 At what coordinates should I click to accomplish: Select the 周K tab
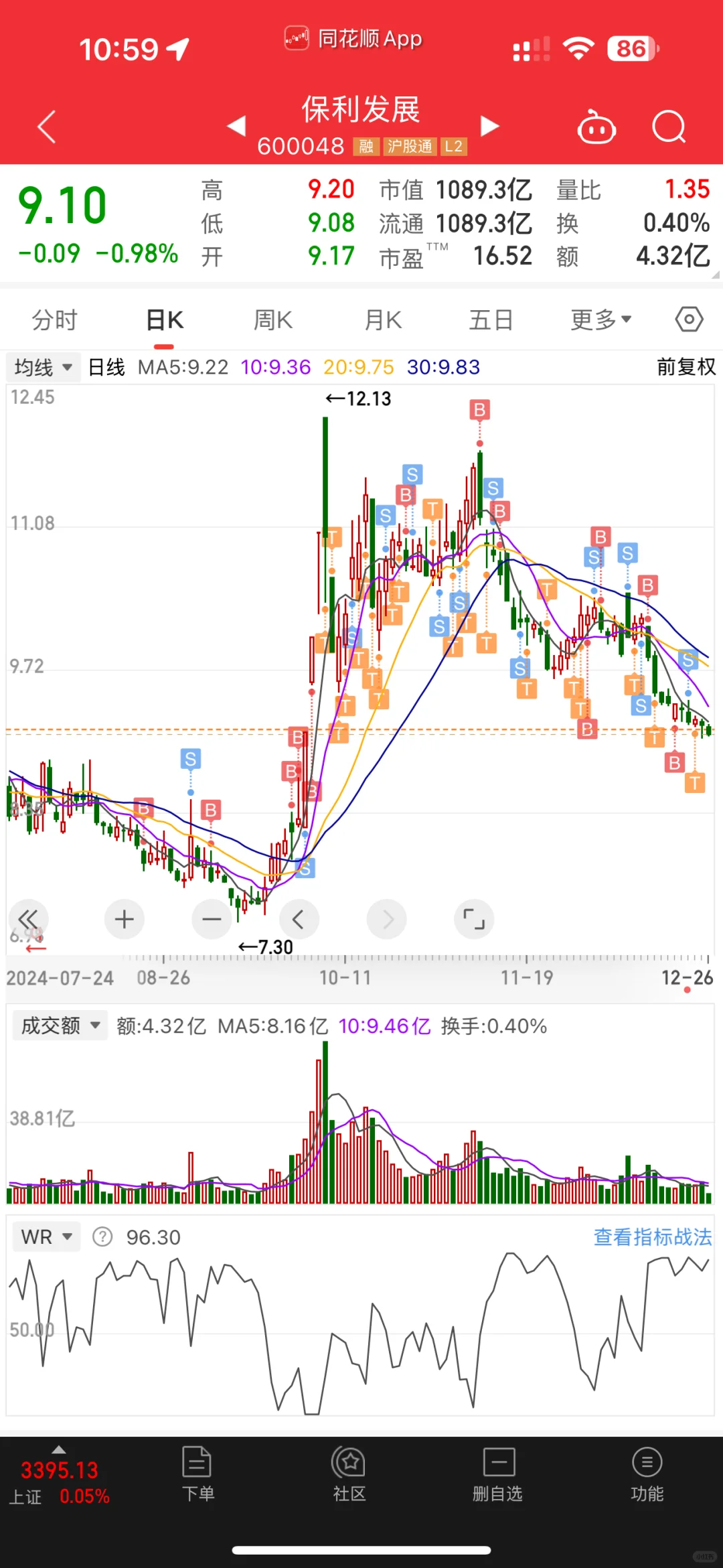click(x=273, y=319)
